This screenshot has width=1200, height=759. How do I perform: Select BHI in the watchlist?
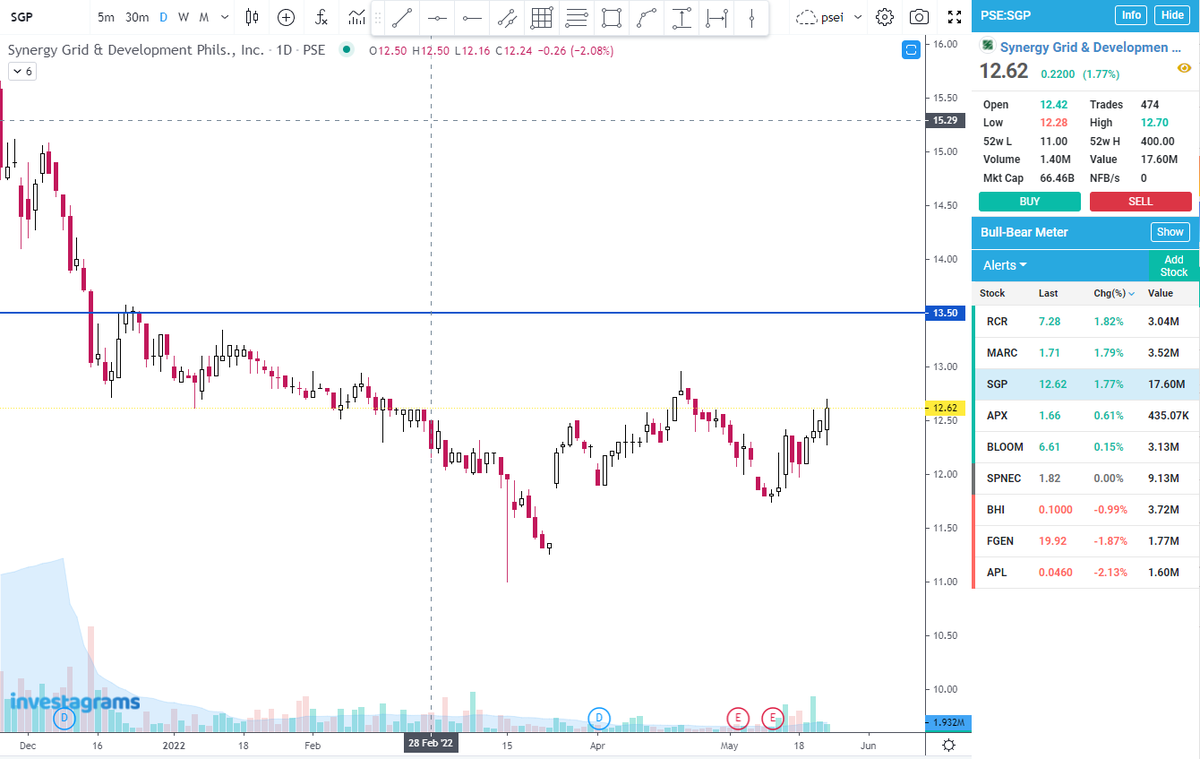coord(1085,509)
